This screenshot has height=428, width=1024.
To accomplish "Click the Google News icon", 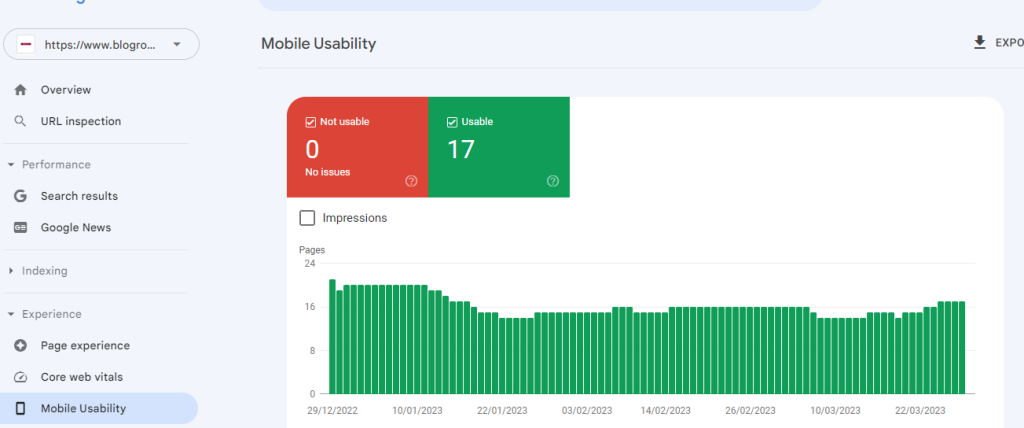I will tap(20, 227).
